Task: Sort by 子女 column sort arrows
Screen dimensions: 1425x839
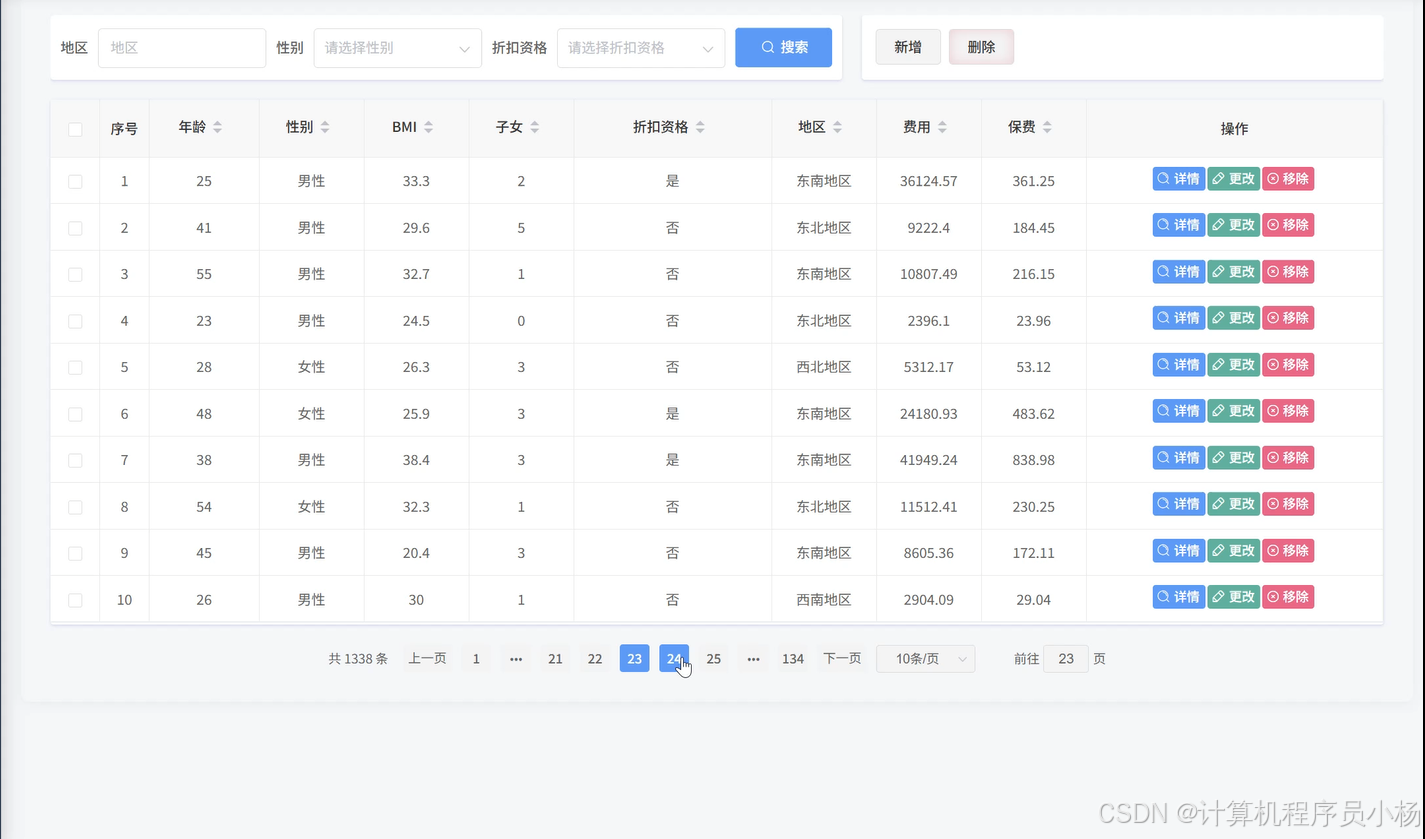Action: 534,127
